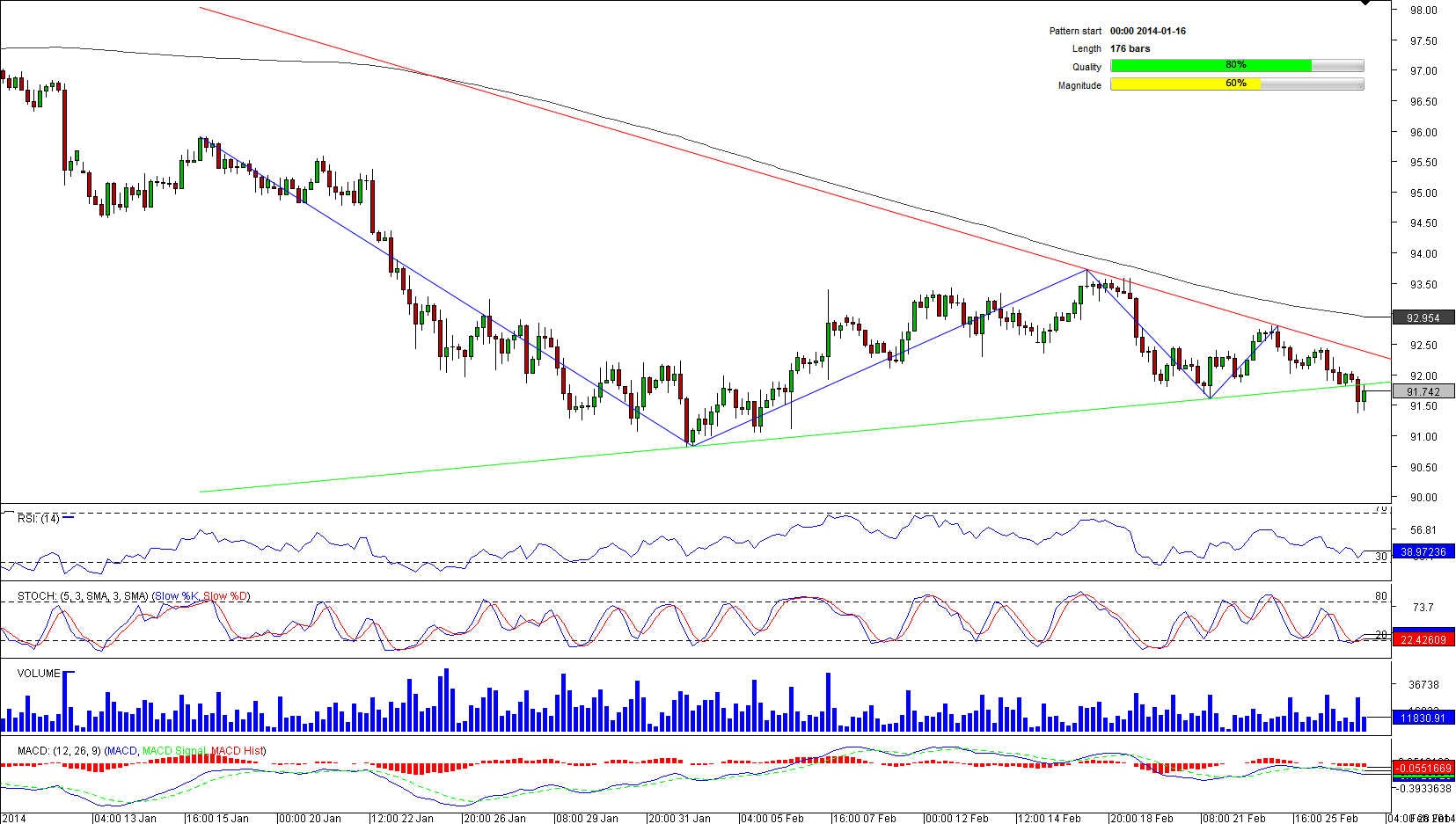Click the 20:00 31 Jan time axis label
The image size is (1456, 824).
click(x=679, y=819)
